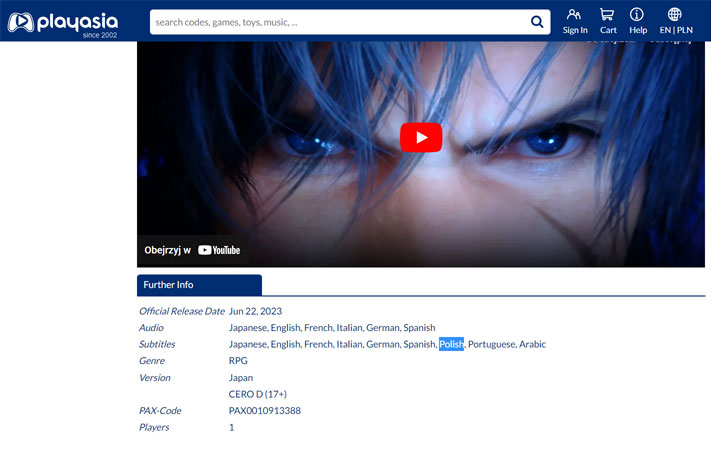
Task: Click the Japan version value
Action: 241,378
